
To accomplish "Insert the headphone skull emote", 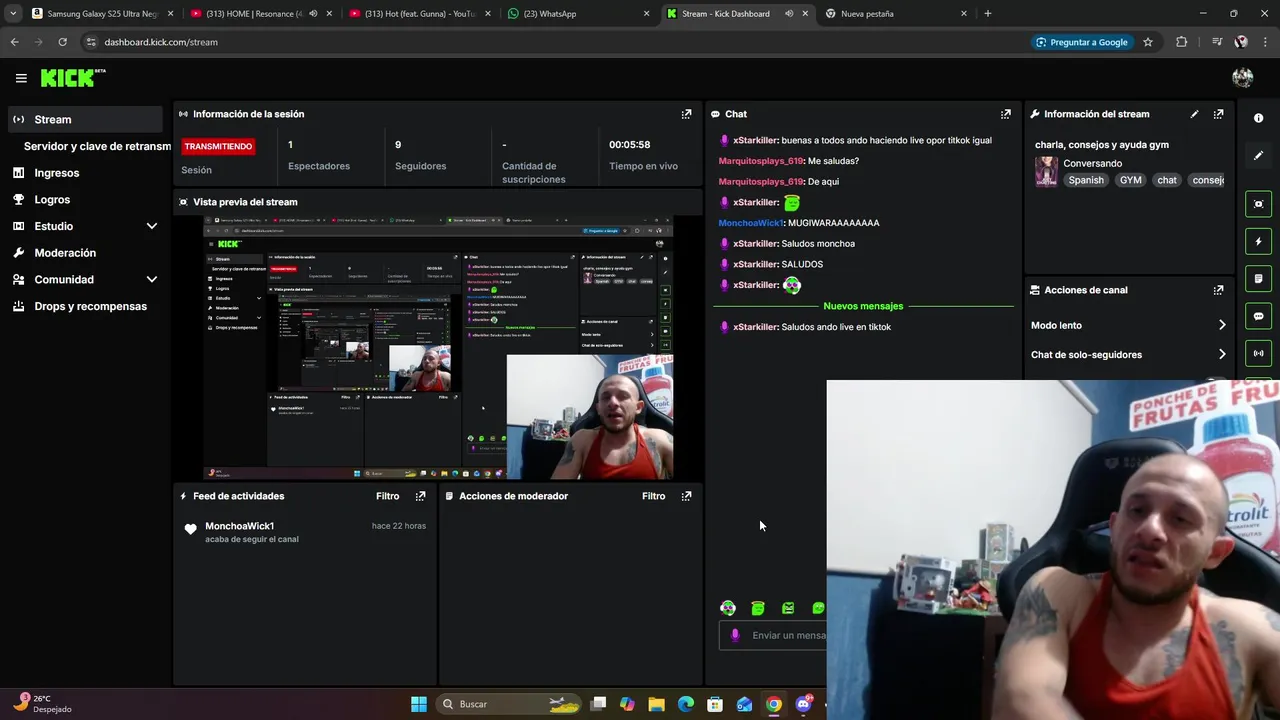I will pos(728,608).
